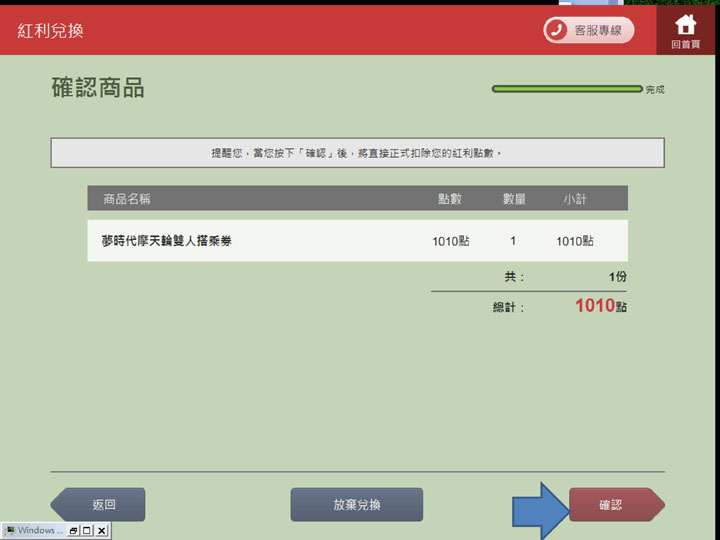This screenshot has width=720, height=540.
Task: Close the small Windows window
Action: coord(101,530)
